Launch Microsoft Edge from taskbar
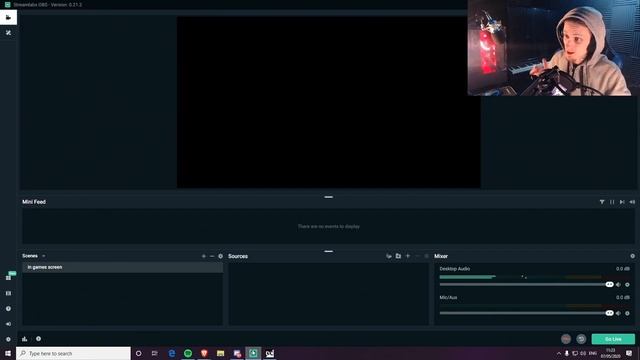 coord(171,353)
